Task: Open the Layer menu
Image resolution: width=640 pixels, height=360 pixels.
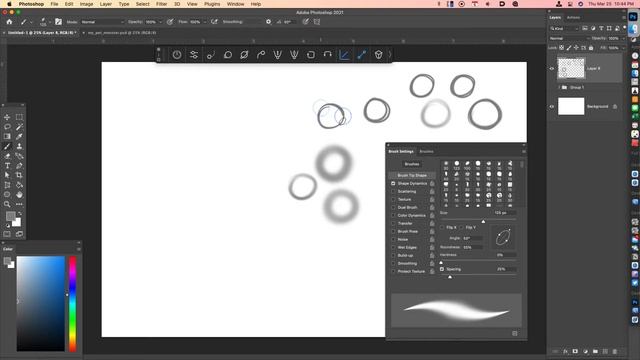Action: (x=105, y=4)
